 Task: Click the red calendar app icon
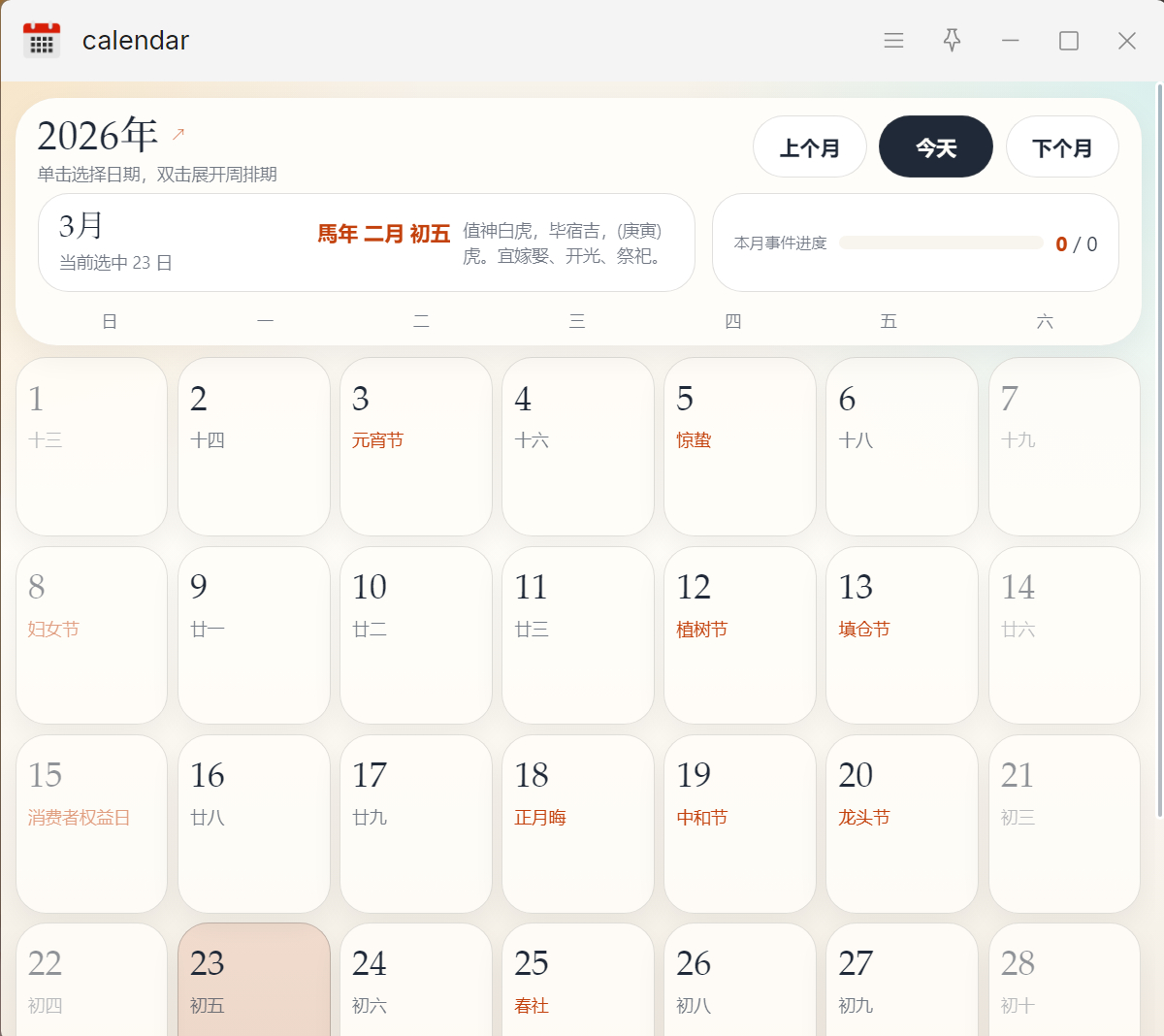pyautogui.click(x=42, y=41)
